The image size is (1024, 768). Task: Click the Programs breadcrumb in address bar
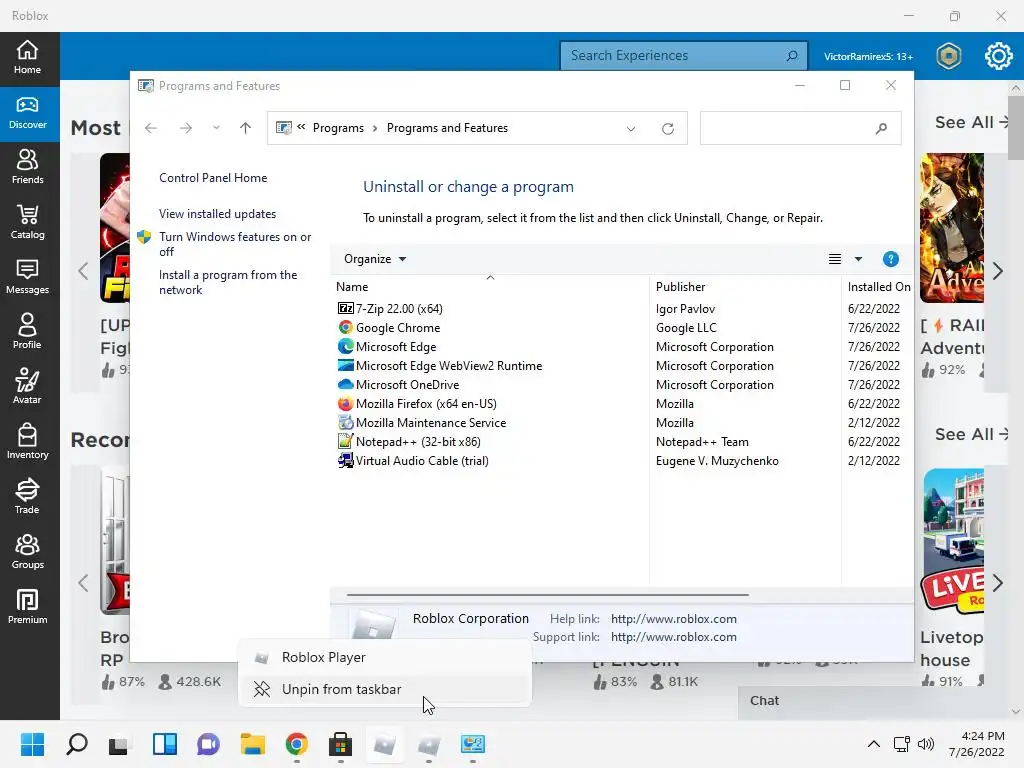point(338,128)
